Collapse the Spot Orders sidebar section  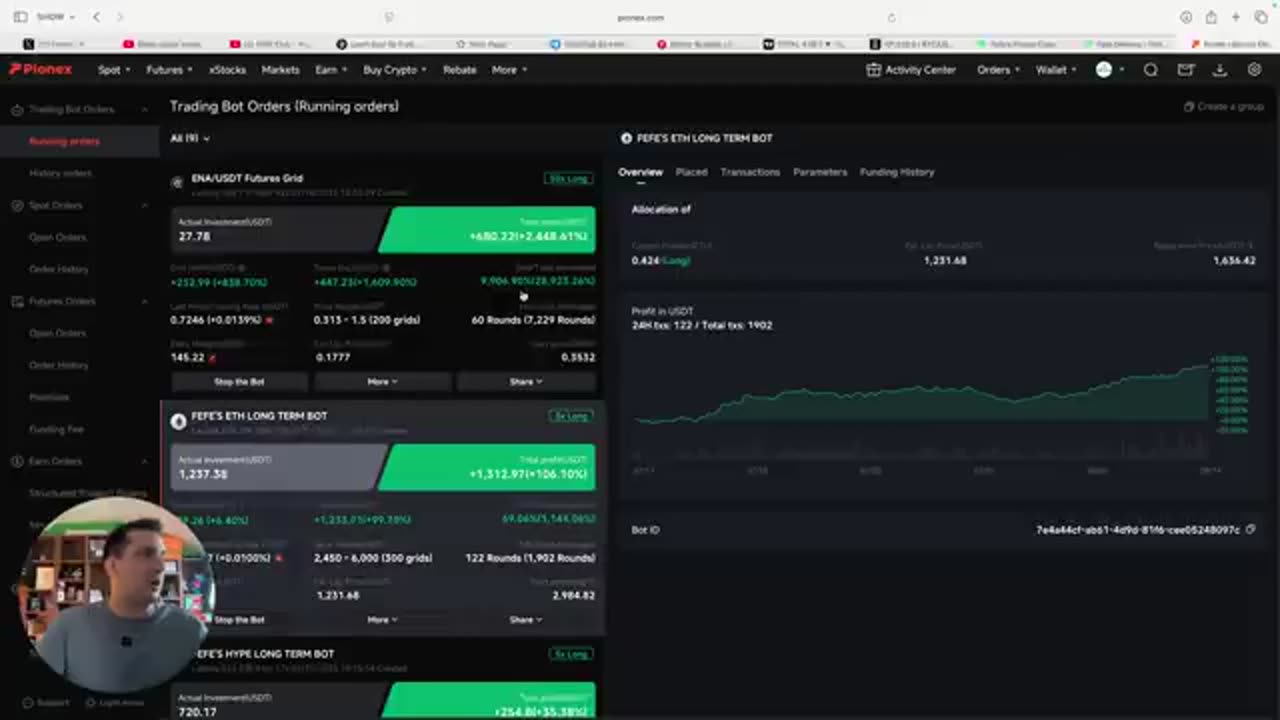(144, 205)
